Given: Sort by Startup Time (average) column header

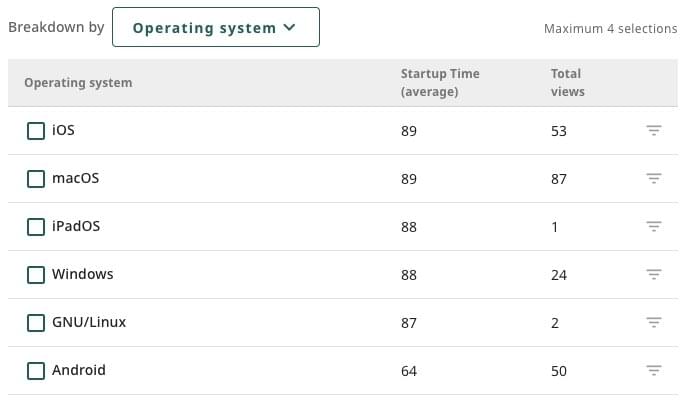Looking at the screenshot, I should [x=440, y=83].
